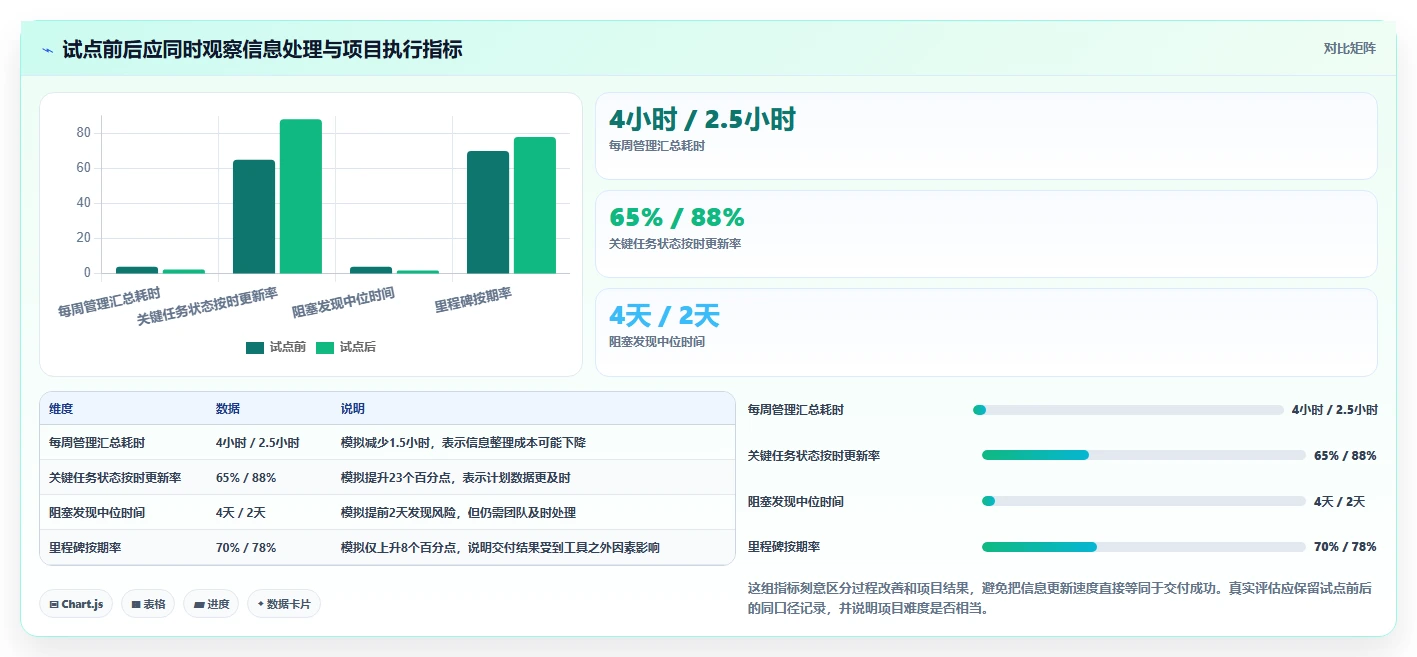Click the table cell 70% / 78%
1417x657 pixels.
pos(246,547)
